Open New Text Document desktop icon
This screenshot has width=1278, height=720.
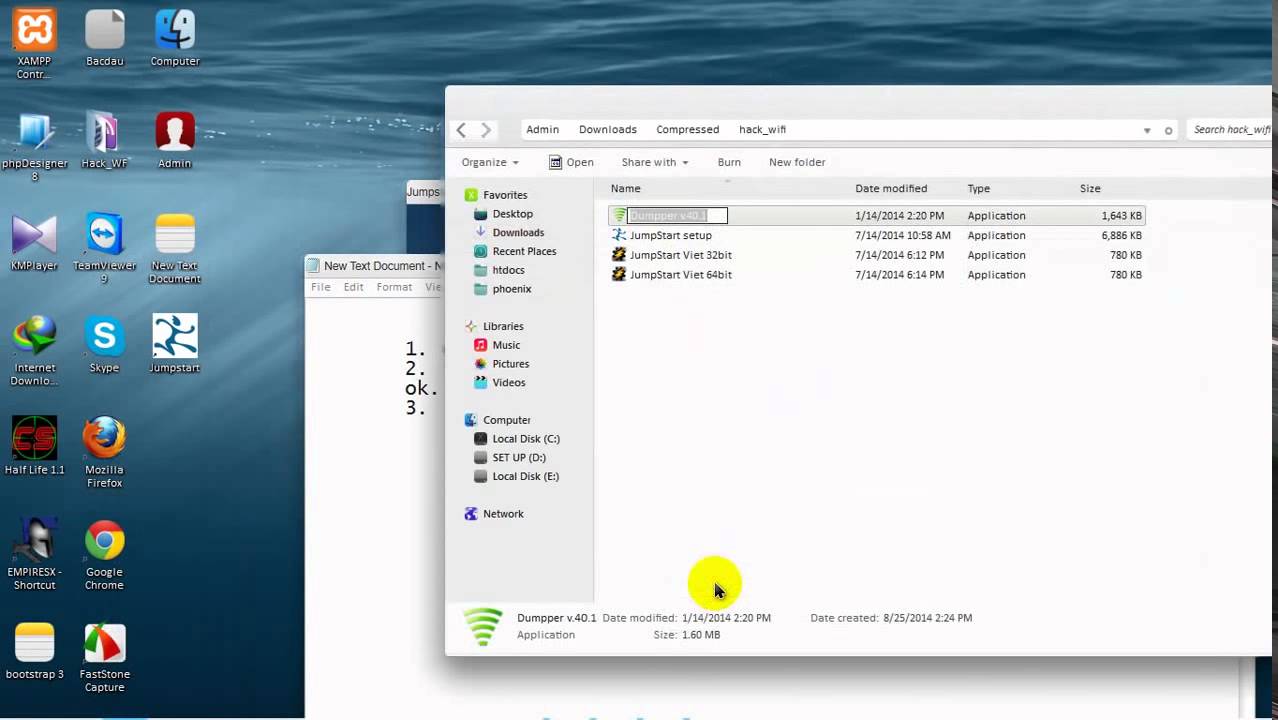(x=175, y=249)
